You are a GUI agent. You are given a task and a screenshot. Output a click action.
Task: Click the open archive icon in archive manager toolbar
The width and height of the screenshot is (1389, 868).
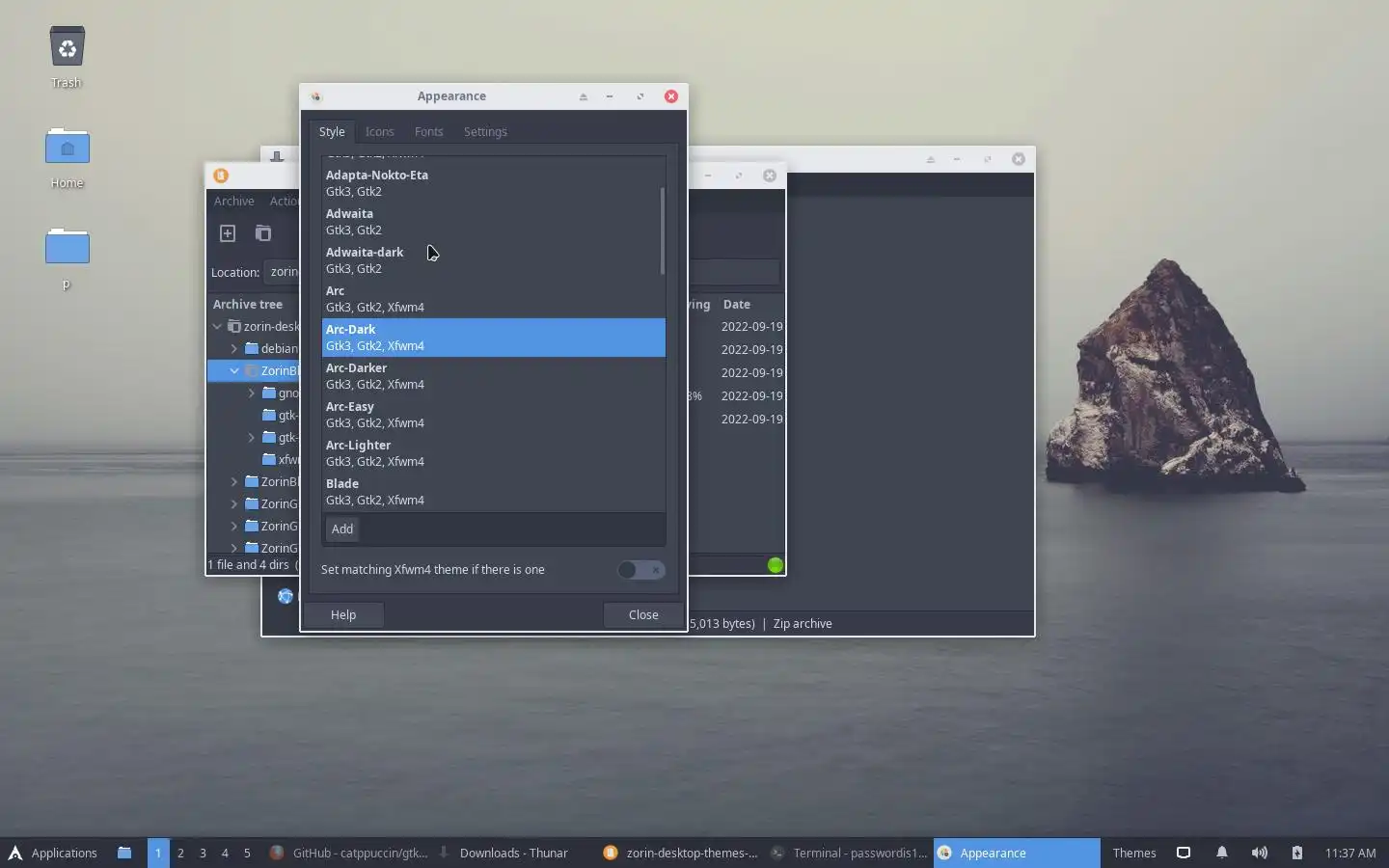(x=262, y=233)
